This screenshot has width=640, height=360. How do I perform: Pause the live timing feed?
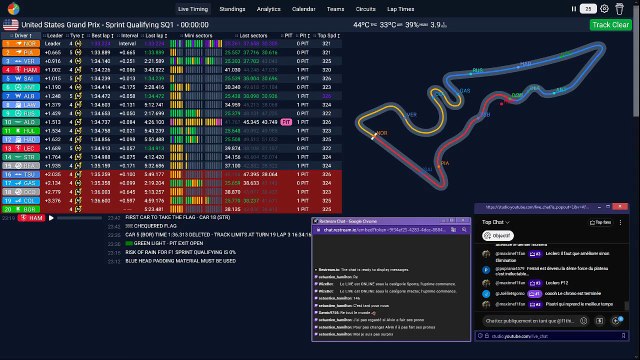(573, 9)
